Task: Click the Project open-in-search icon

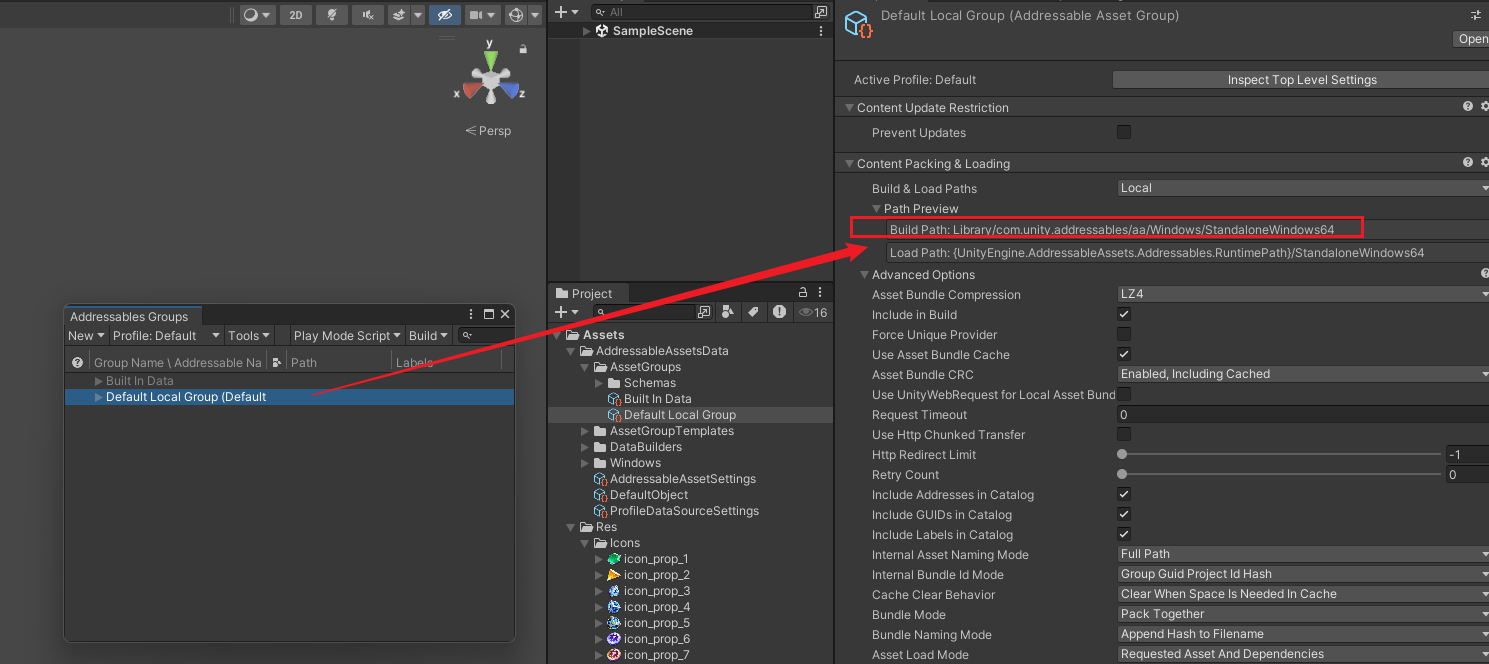Action: (x=703, y=312)
